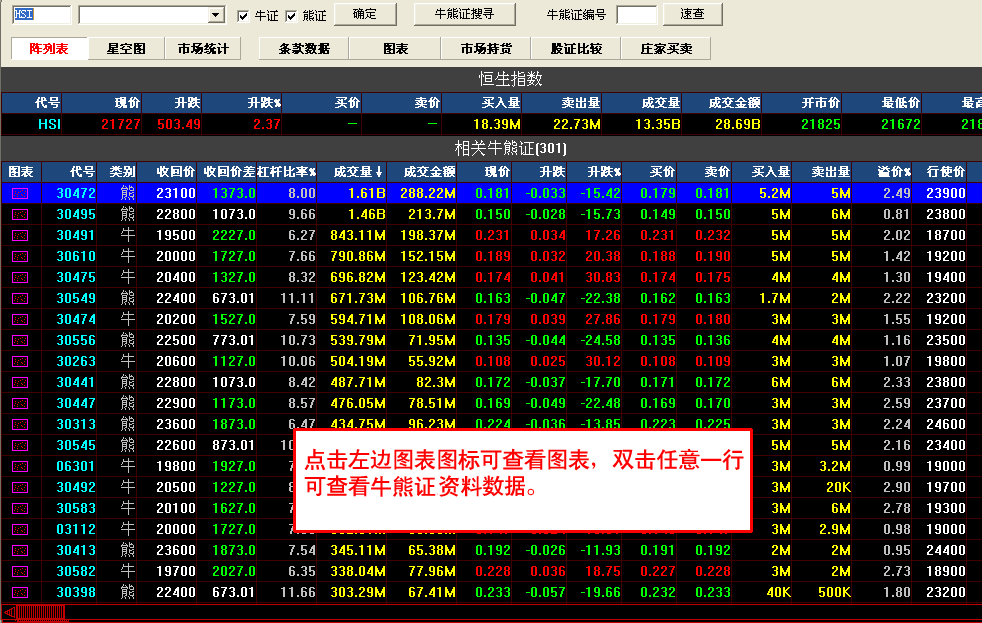The image size is (982, 623).
Task: Sort table by the 成交量 column header
Action: pos(352,171)
